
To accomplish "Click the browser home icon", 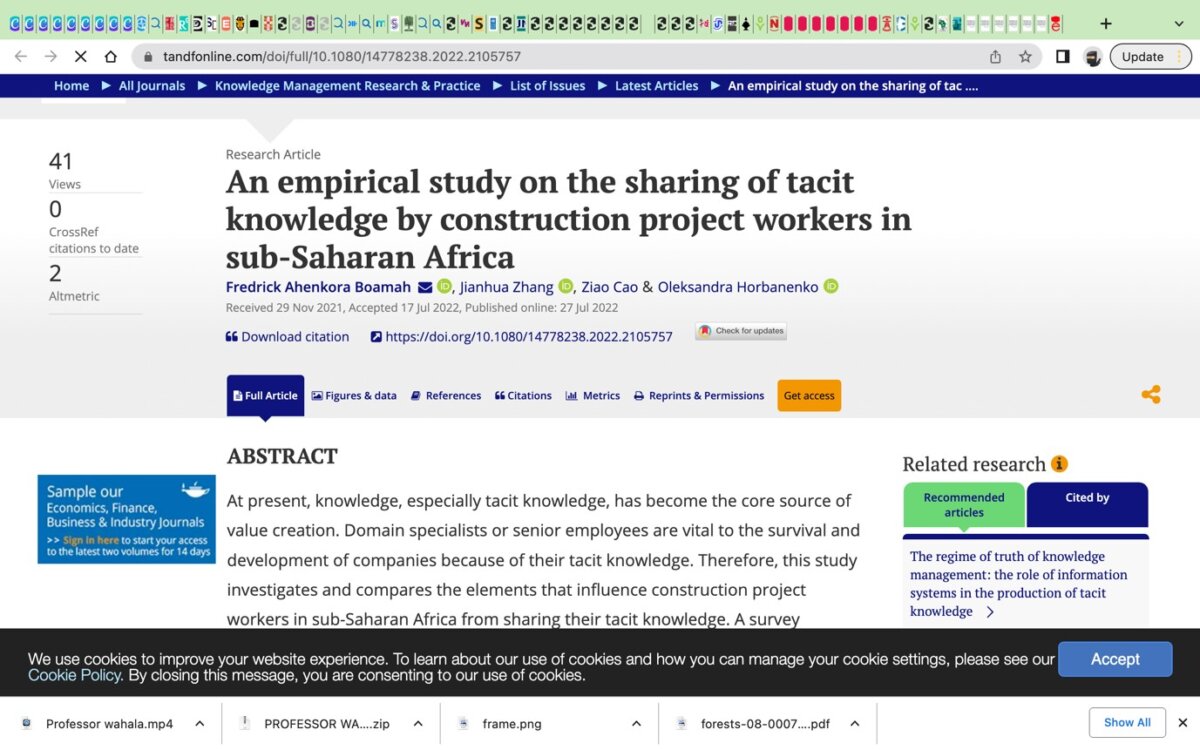I will (x=110, y=57).
